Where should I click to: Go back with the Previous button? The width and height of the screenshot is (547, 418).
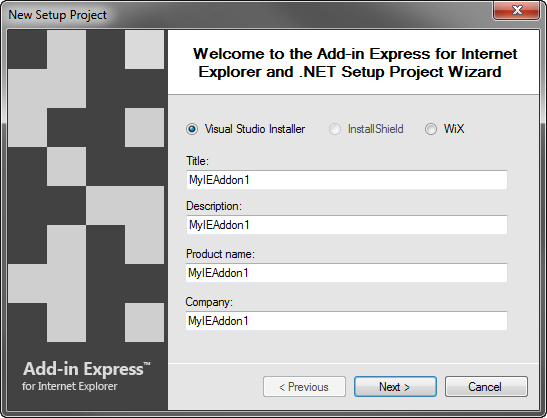[304, 387]
